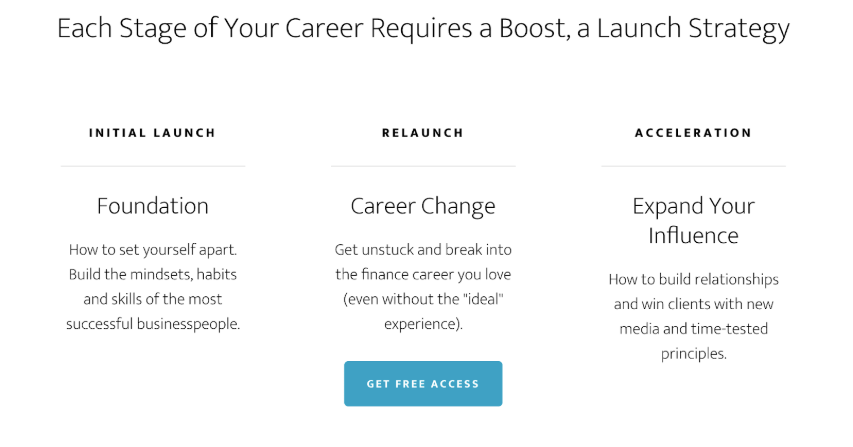This screenshot has width=853, height=447.
Task: Click the Expand Your Influence description paragraph
Action: tap(693, 316)
